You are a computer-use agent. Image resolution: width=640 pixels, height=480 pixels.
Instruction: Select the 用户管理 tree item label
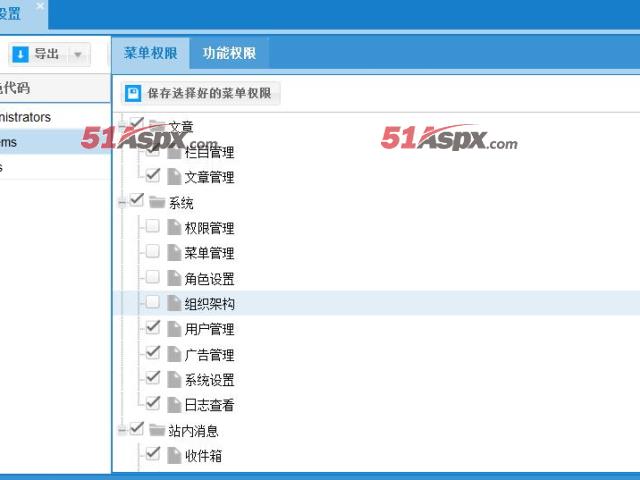(209, 329)
